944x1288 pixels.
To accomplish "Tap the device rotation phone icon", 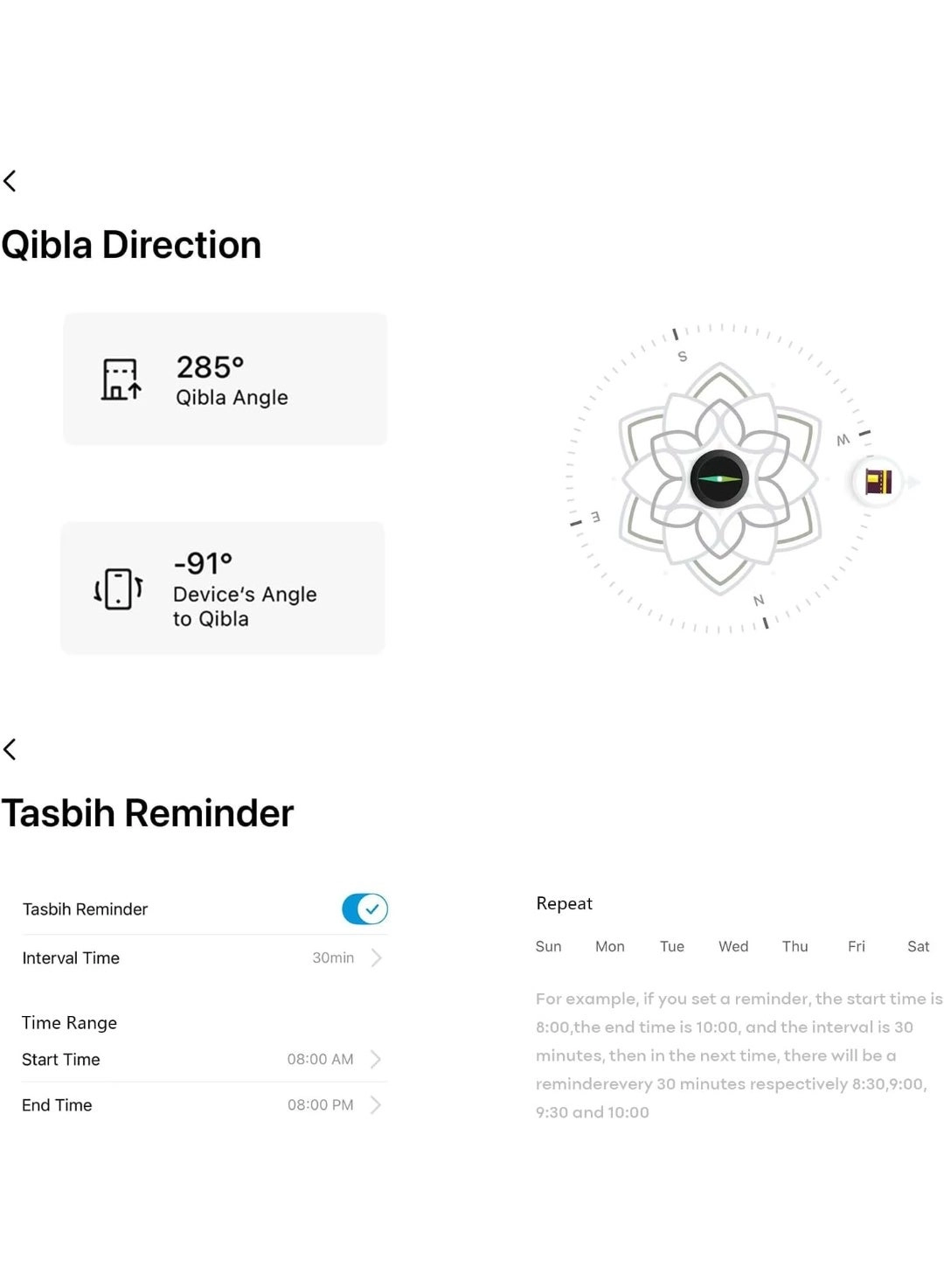I will coord(118,588).
